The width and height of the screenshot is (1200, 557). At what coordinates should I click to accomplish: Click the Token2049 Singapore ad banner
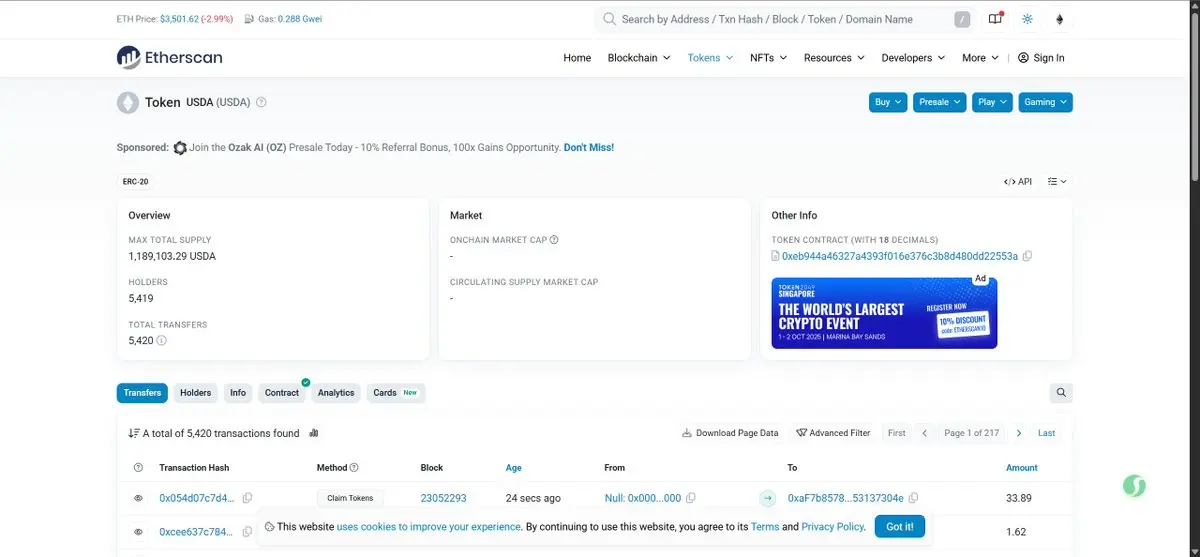884,313
